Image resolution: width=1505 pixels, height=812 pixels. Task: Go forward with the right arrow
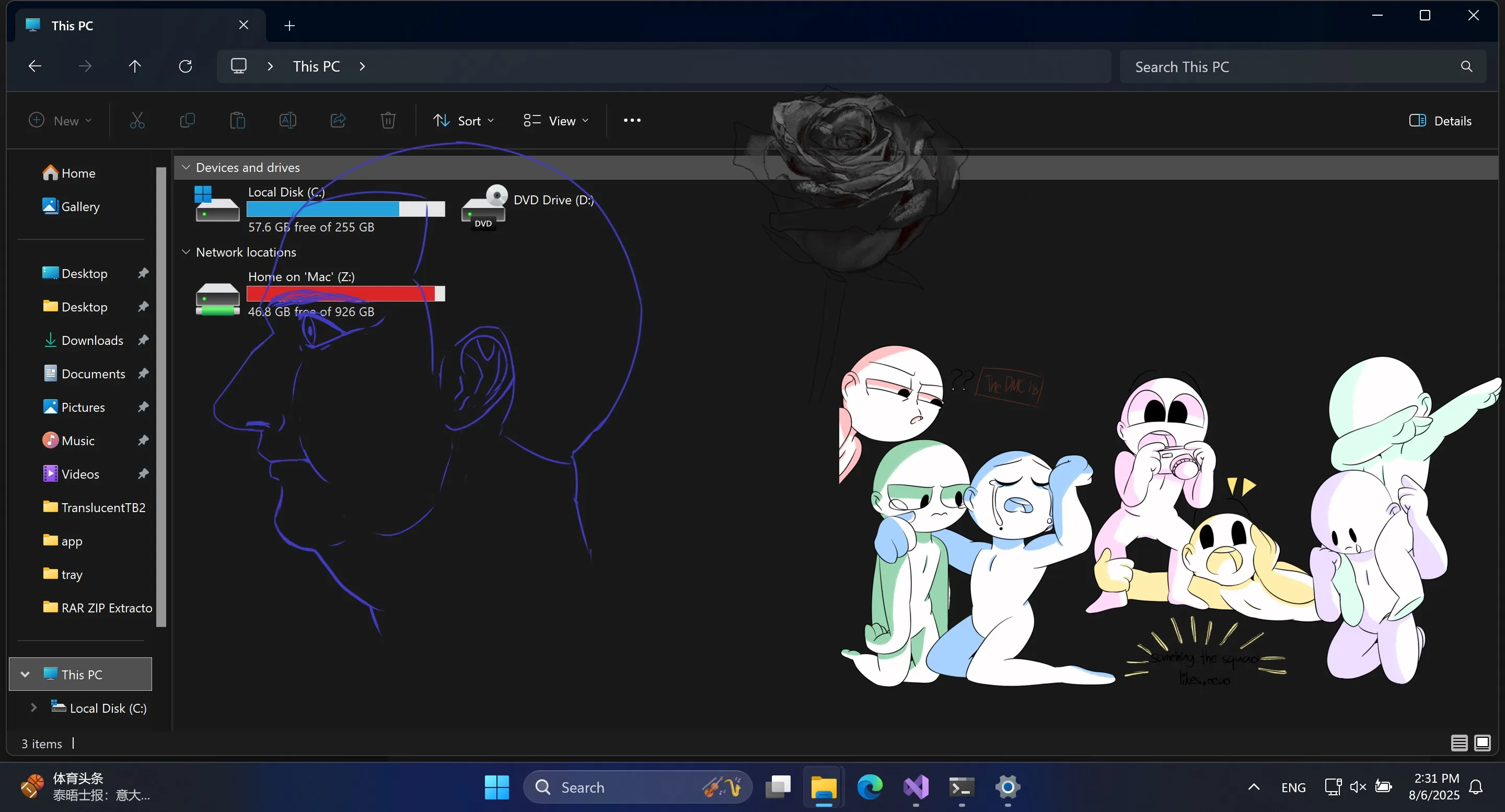coord(85,66)
